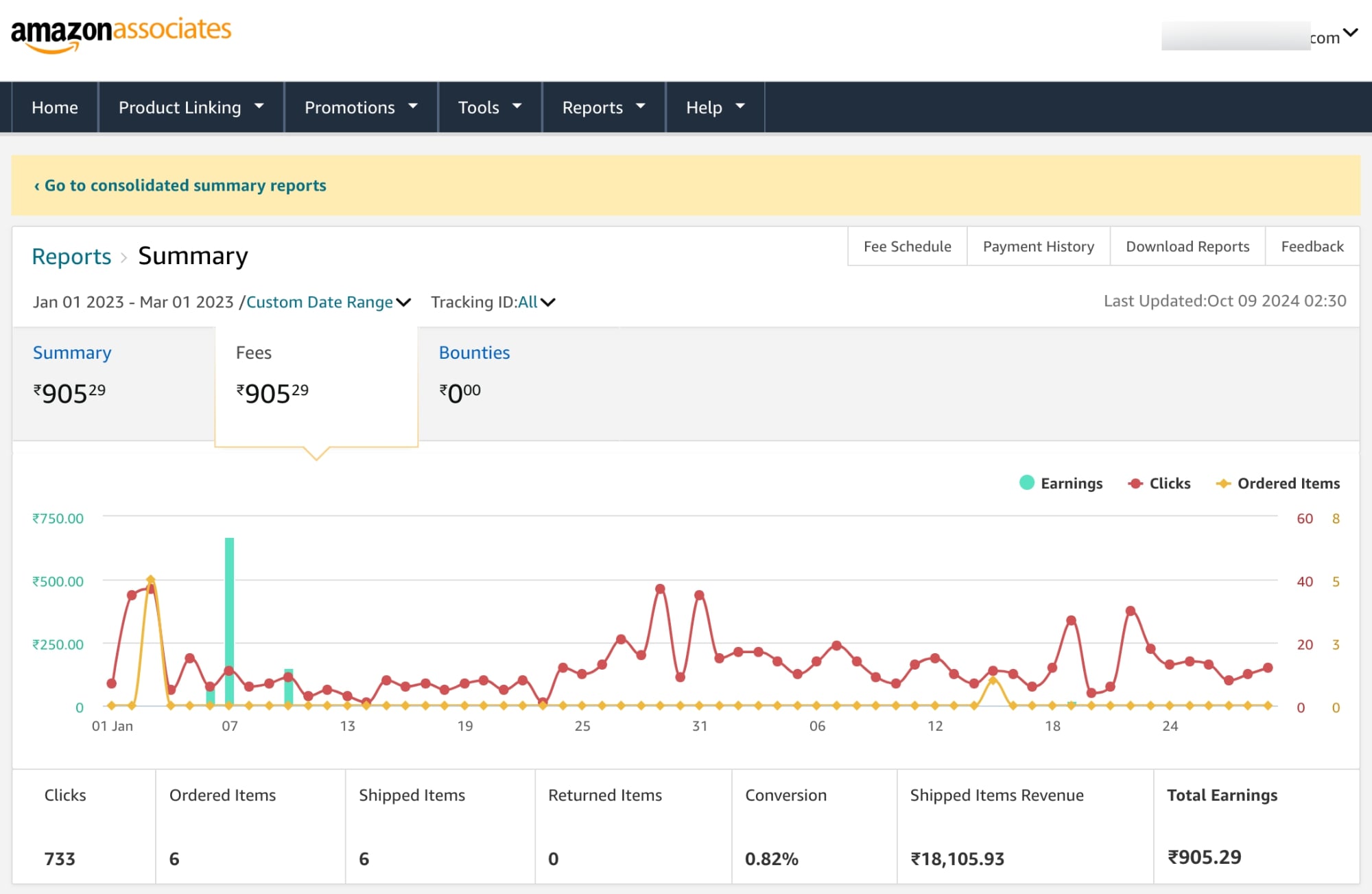Click the Ordered Items column header

tap(222, 795)
